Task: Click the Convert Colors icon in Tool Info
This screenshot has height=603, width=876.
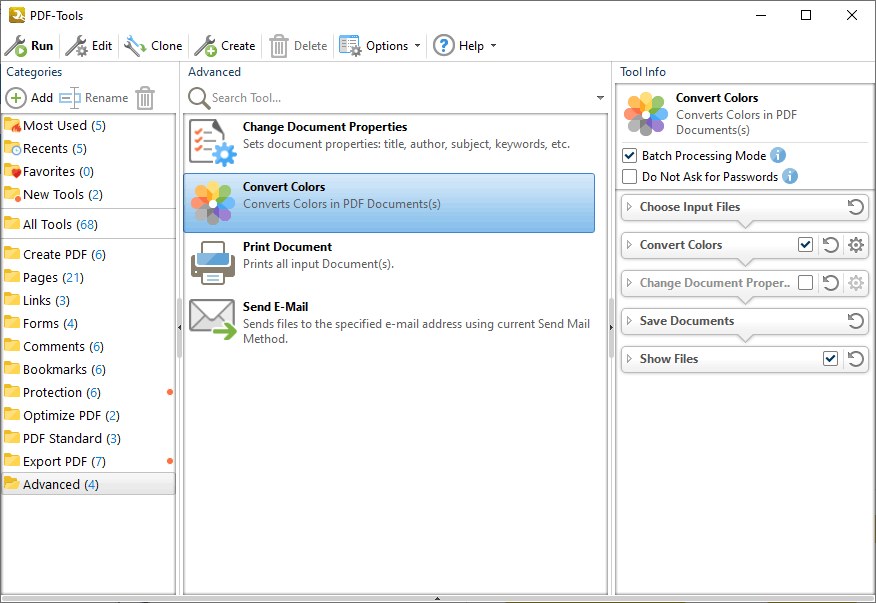Action: 646,114
